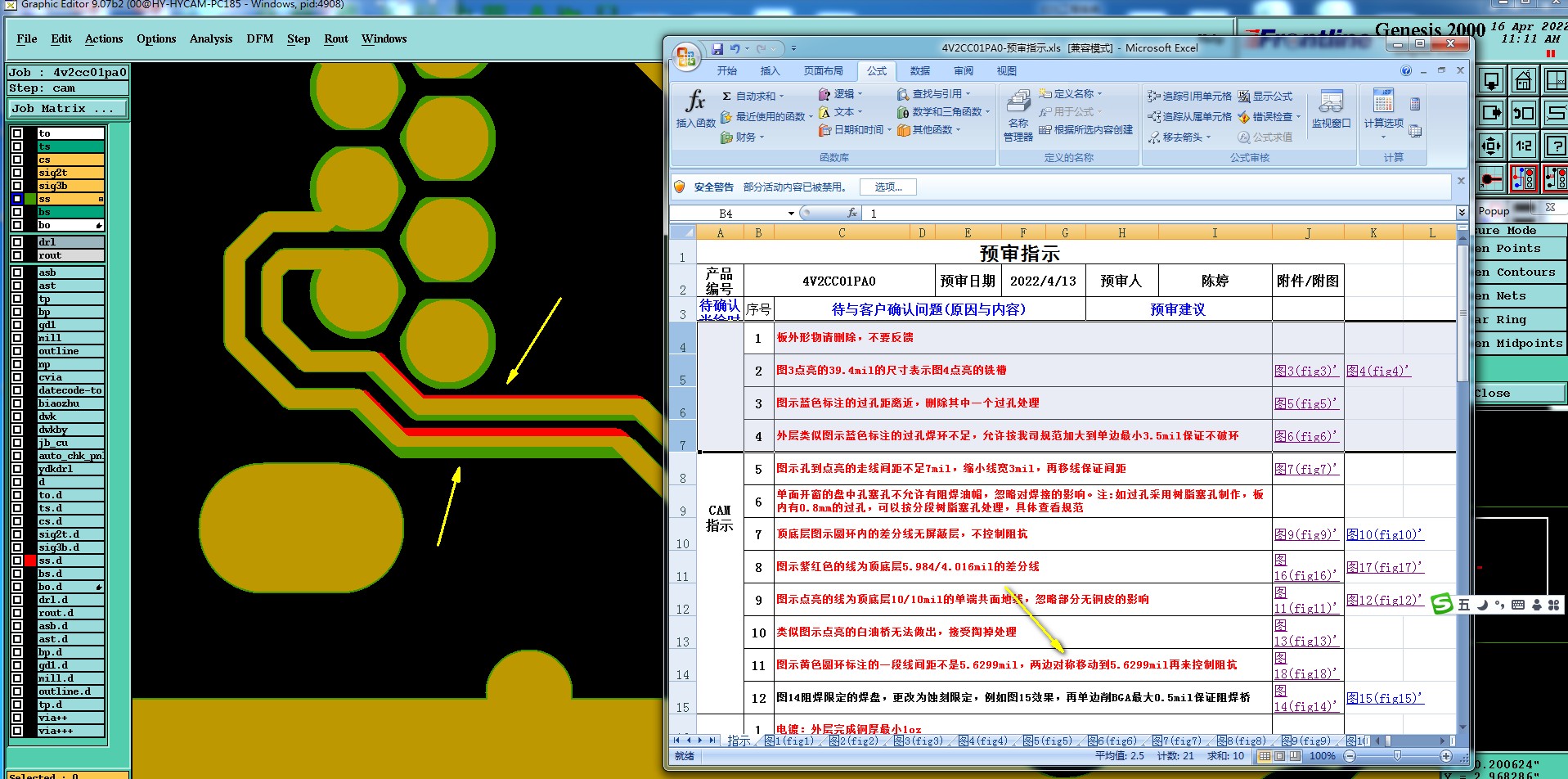Click the Excel Office button
This screenshot has height=779, width=1568.
pyautogui.click(x=685, y=56)
